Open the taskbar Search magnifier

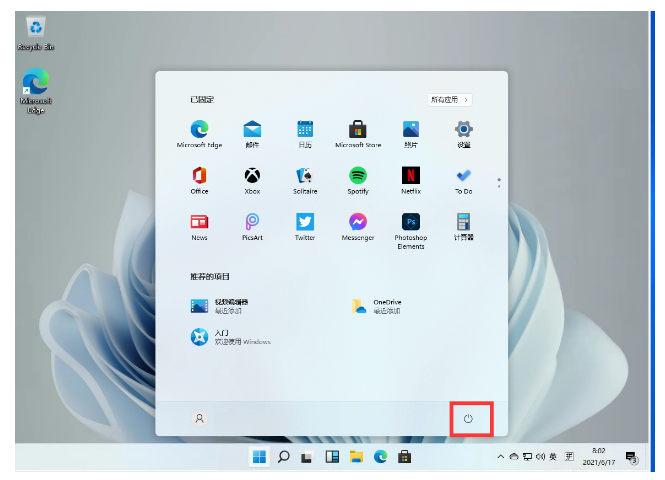point(284,457)
